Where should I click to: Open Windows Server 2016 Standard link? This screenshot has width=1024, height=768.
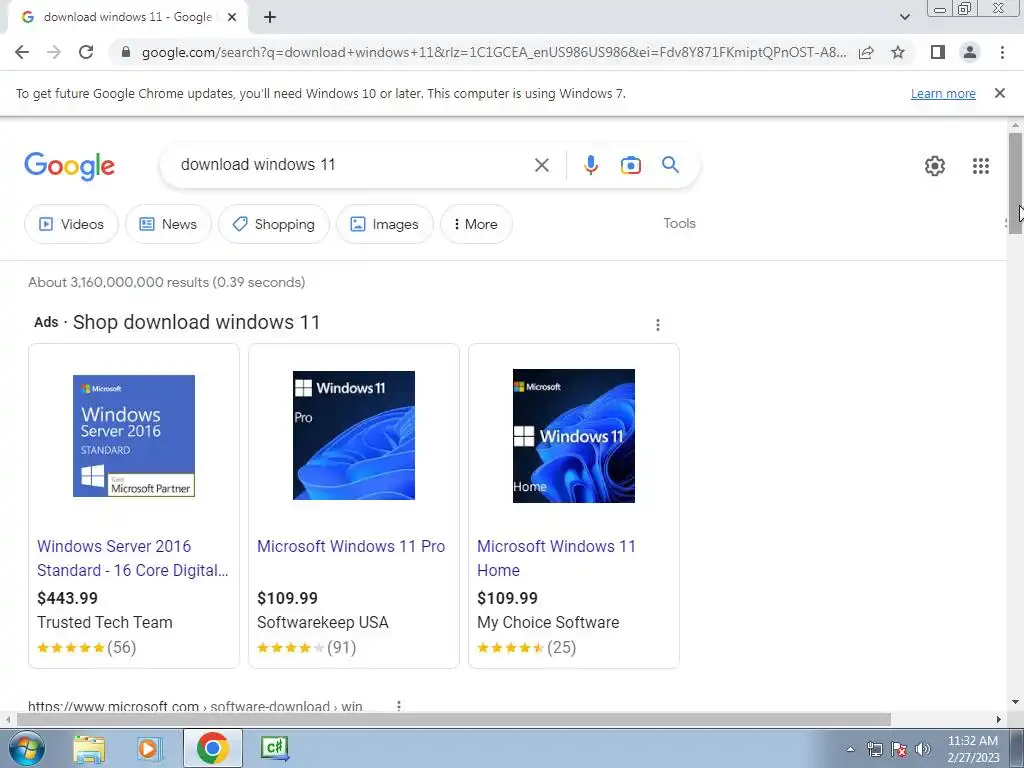[133, 558]
